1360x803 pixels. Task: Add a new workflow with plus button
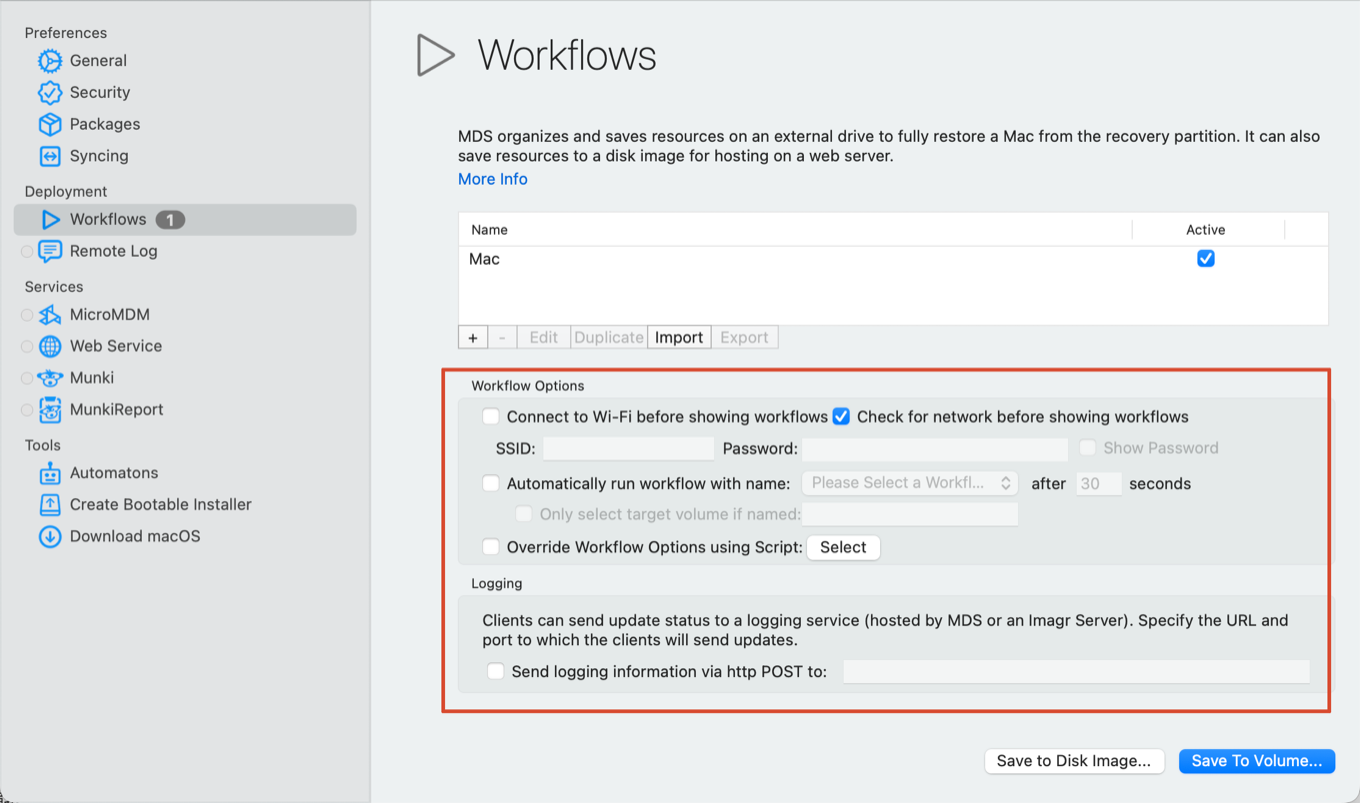click(x=472, y=337)
